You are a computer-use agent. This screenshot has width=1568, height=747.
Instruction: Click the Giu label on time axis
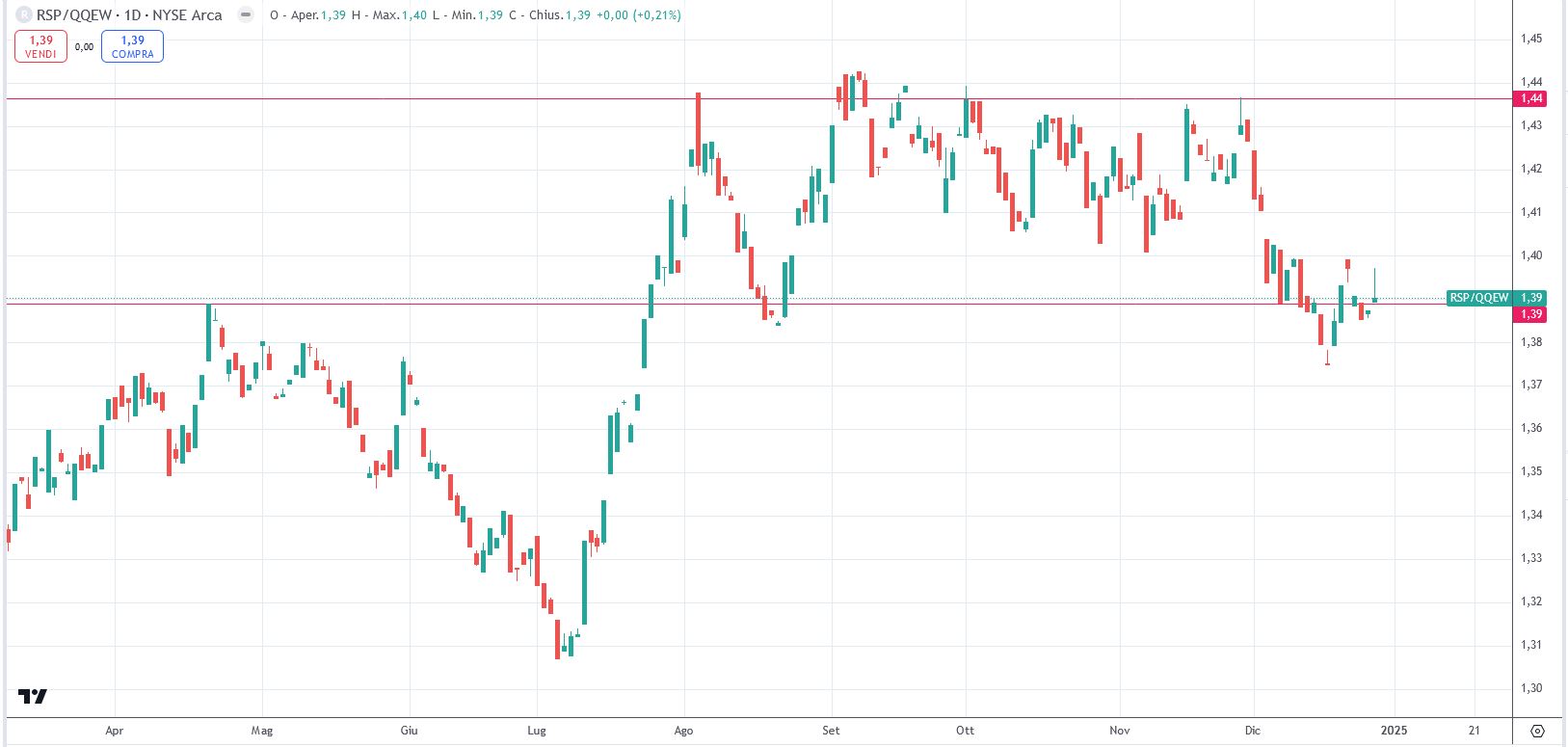[409, 731]
